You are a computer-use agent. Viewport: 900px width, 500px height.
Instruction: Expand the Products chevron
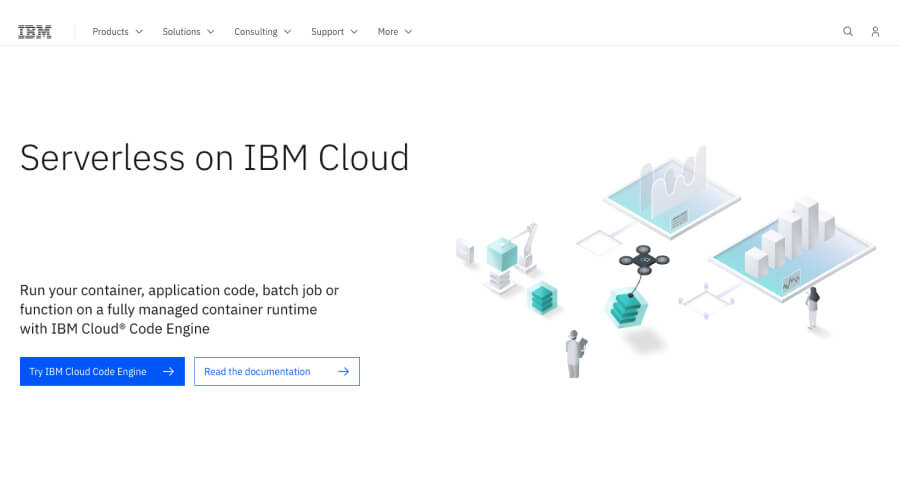pyautogui.click(x=139, y=32)
